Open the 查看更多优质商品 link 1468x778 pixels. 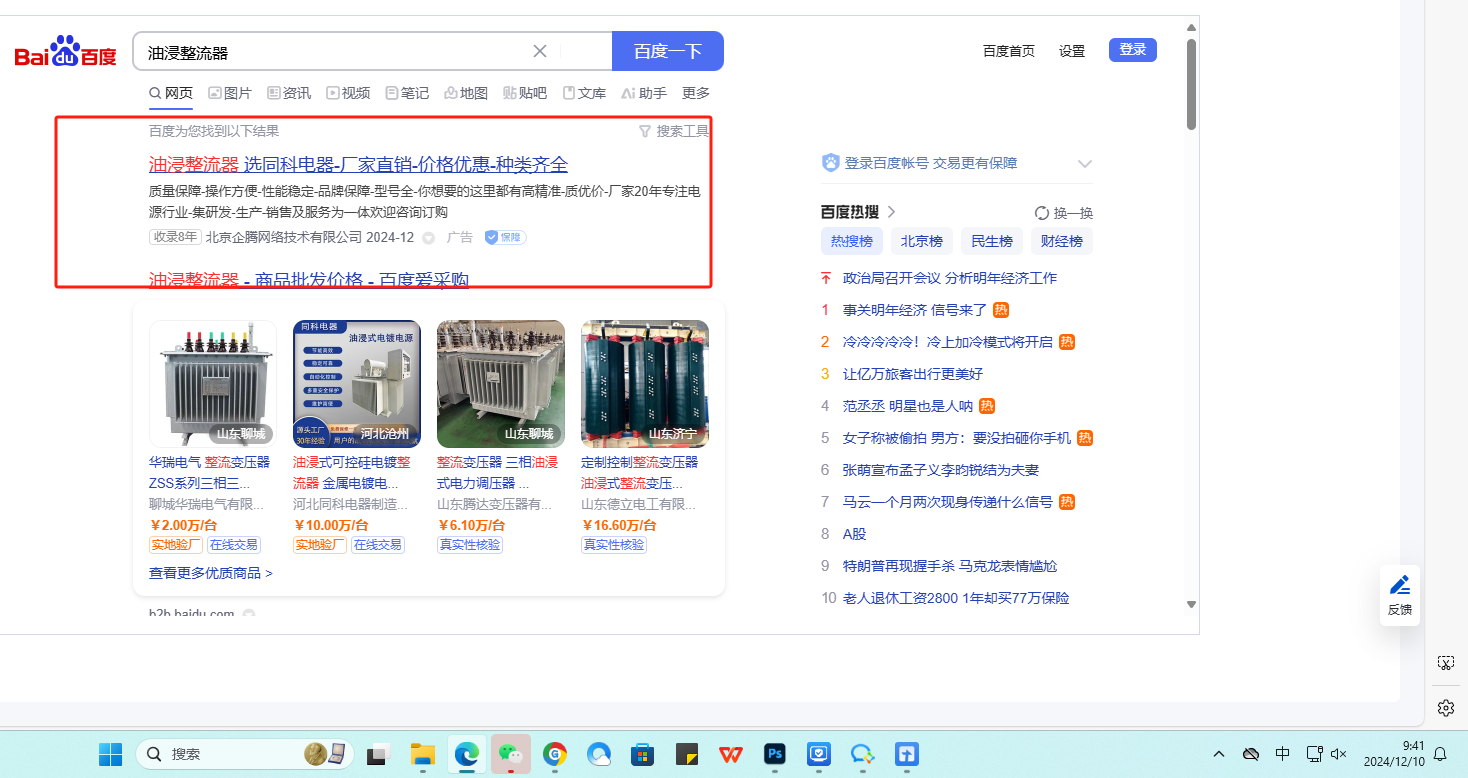(210, 573)
